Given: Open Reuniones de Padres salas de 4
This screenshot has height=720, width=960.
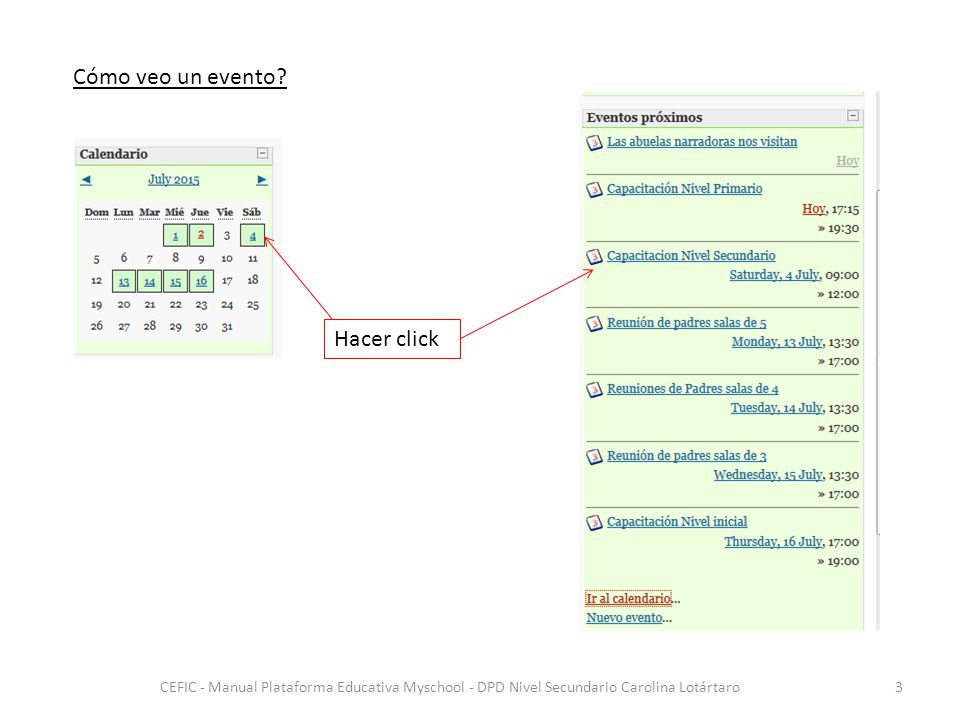Looking at the screenshot, I should tap(692, 388).
